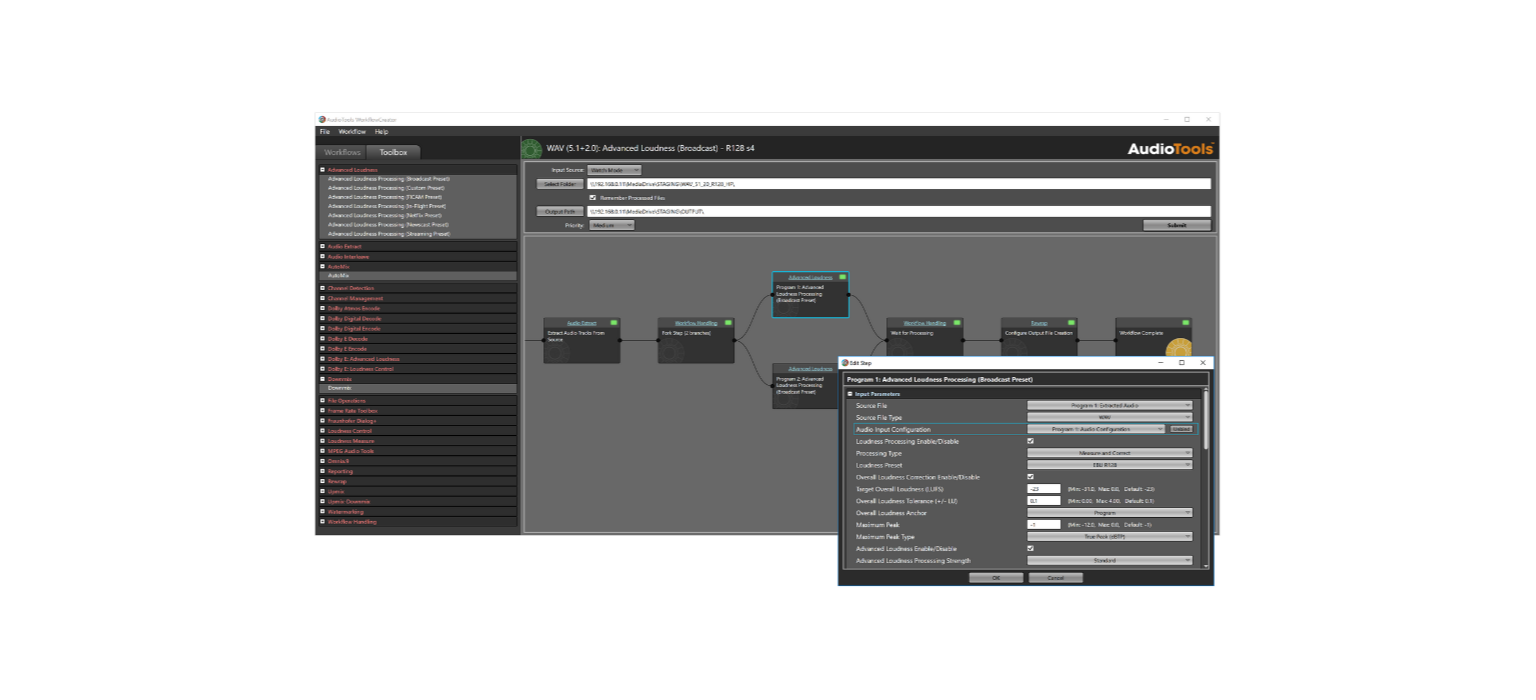Collapse the Advanced Loudness toolbox category
The image size is (1536, 700).
[322, 170]
